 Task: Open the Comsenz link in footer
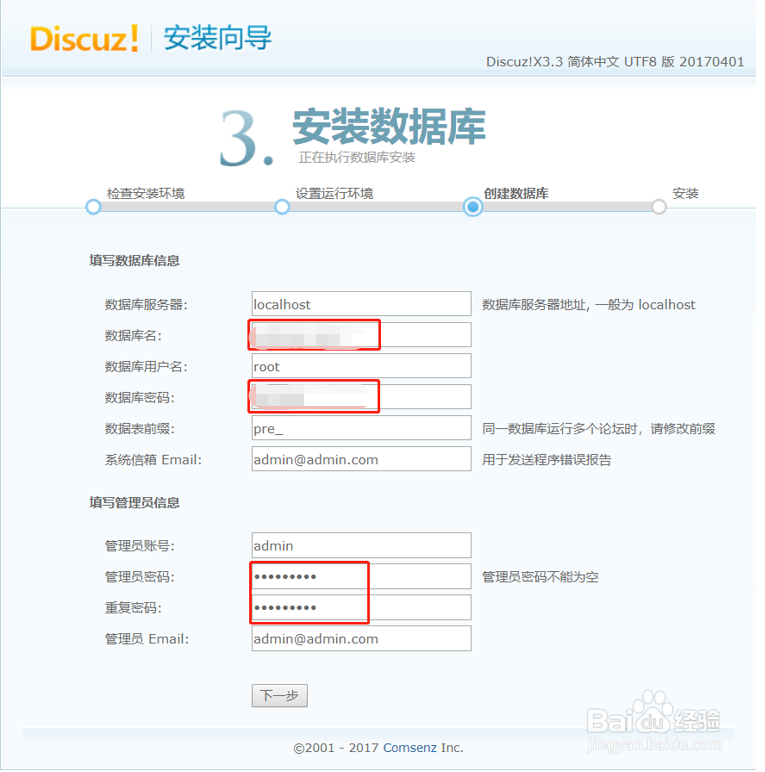pos(410,747)
